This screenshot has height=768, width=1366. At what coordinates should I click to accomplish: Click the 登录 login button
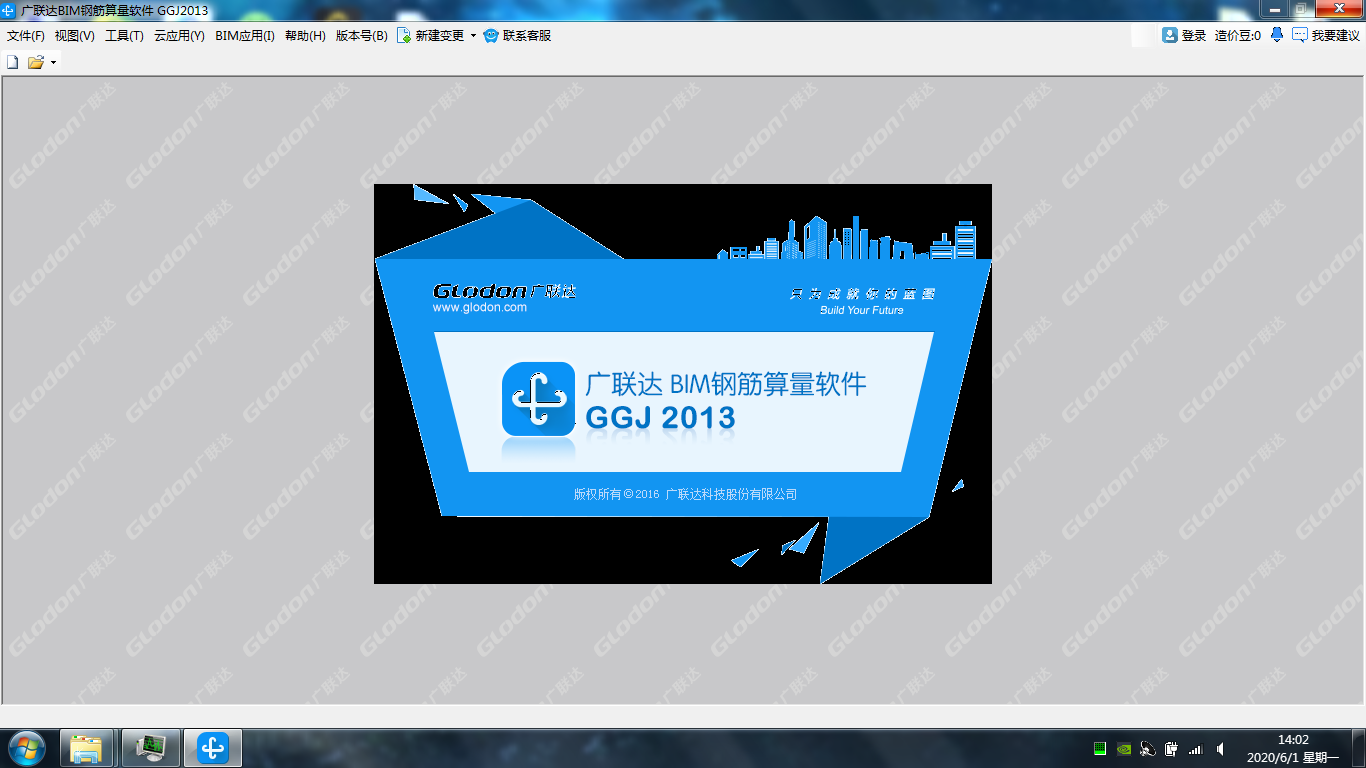1184,35
